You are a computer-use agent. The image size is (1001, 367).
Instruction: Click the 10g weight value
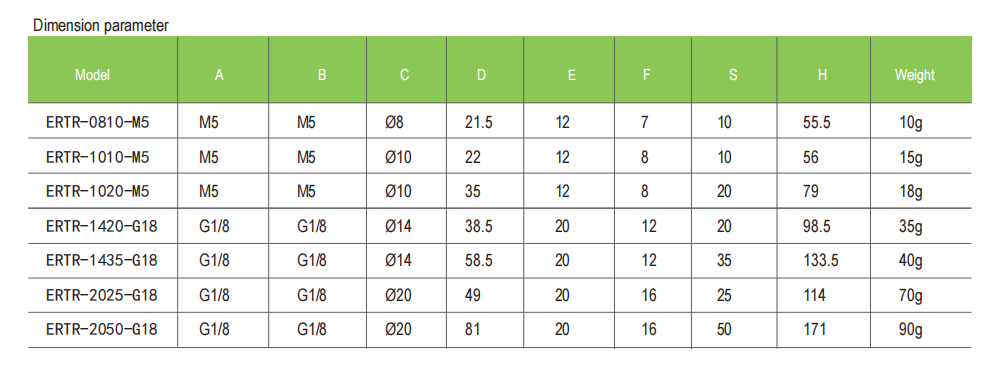910,122
